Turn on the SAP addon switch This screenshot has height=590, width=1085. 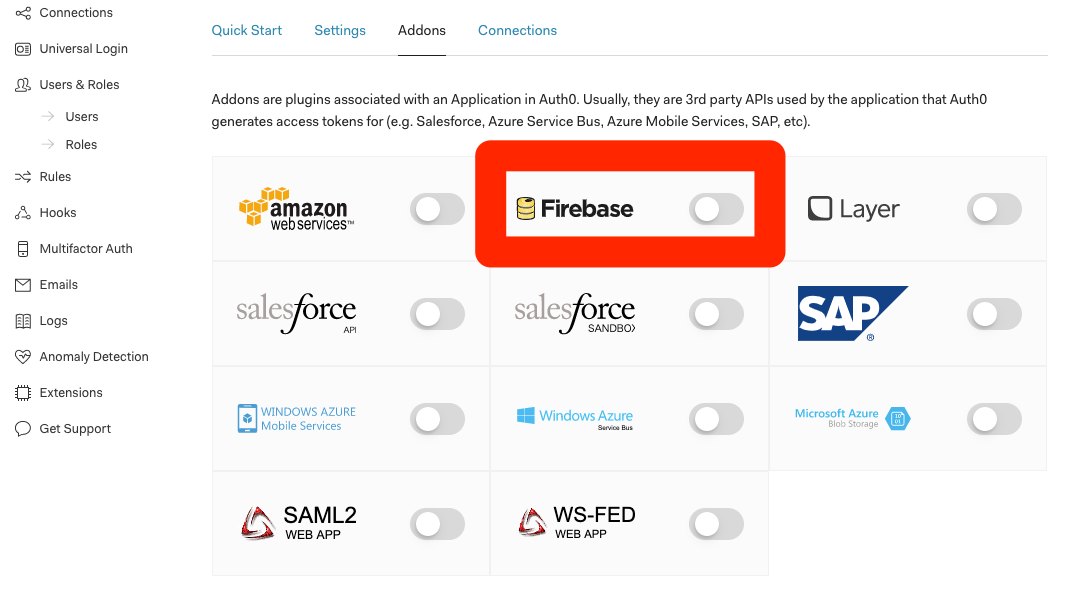[x=994, y=314]
